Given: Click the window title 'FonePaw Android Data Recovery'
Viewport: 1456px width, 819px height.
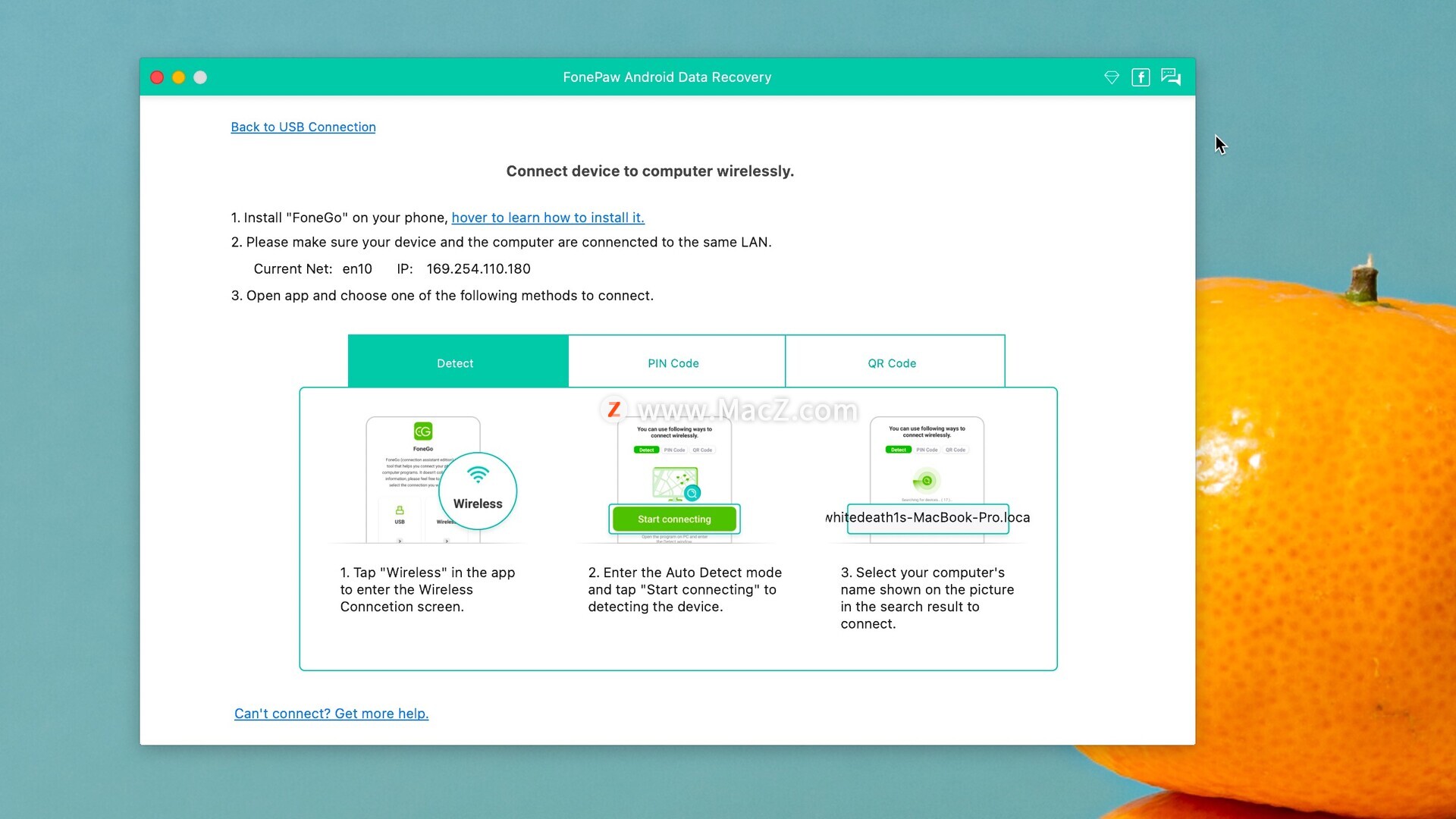Looking at the screenshot, I should (x=667, y=77).
